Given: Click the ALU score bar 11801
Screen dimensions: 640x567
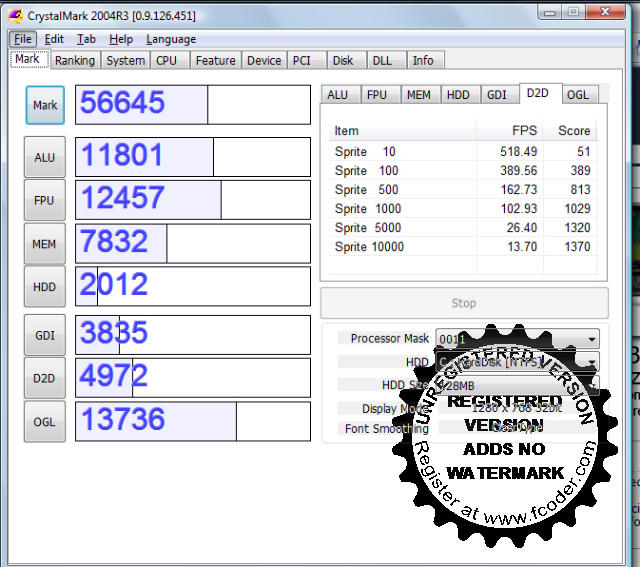Looking at the screenshot, I should [x=193, y=157].
